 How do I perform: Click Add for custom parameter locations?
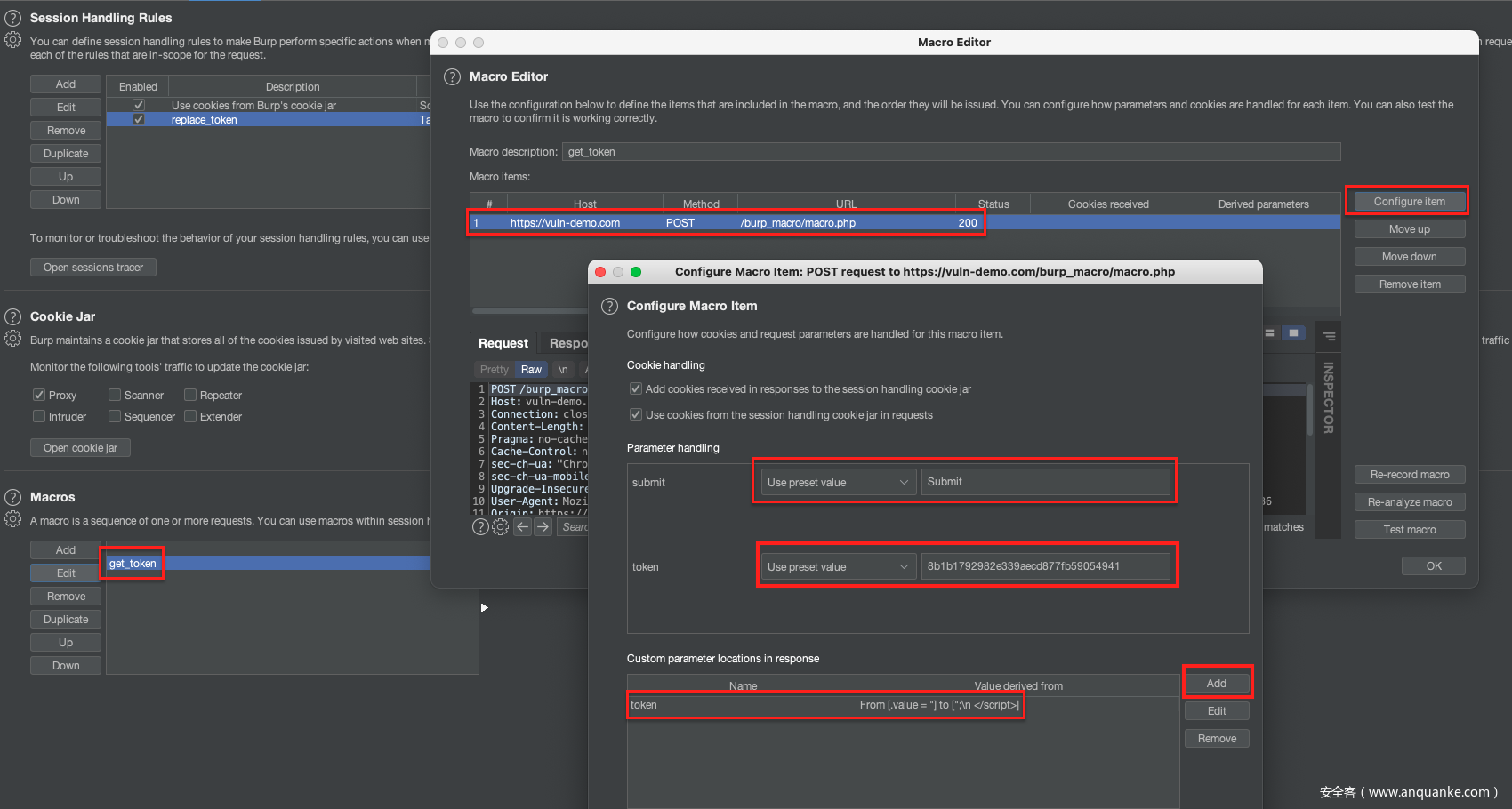(1217, 683)
